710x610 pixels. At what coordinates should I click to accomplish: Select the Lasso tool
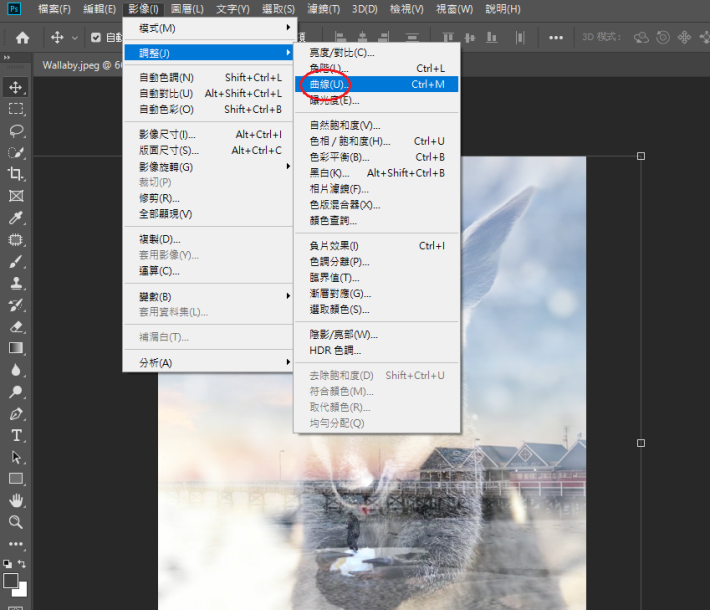16,131
